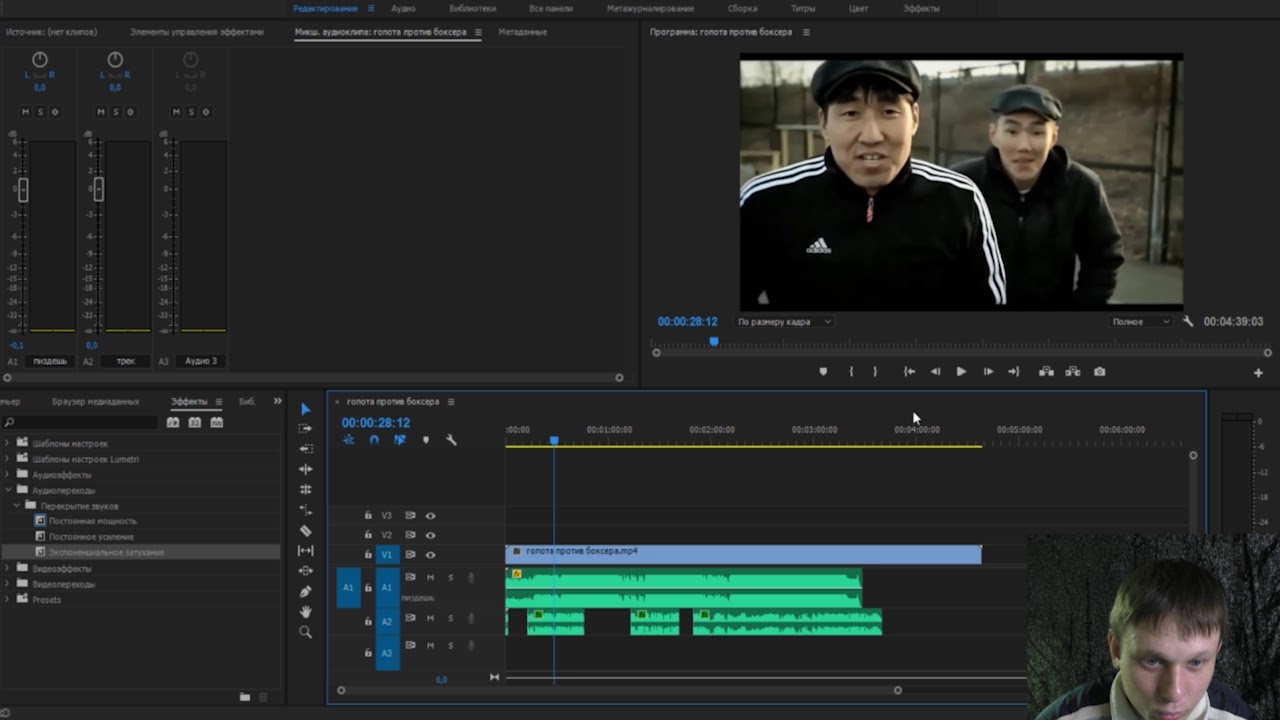The height and width of the screenshot is (720, 1280).
Task: Hide the V3 track with its eye icon
Action: [x=430, y=516]
